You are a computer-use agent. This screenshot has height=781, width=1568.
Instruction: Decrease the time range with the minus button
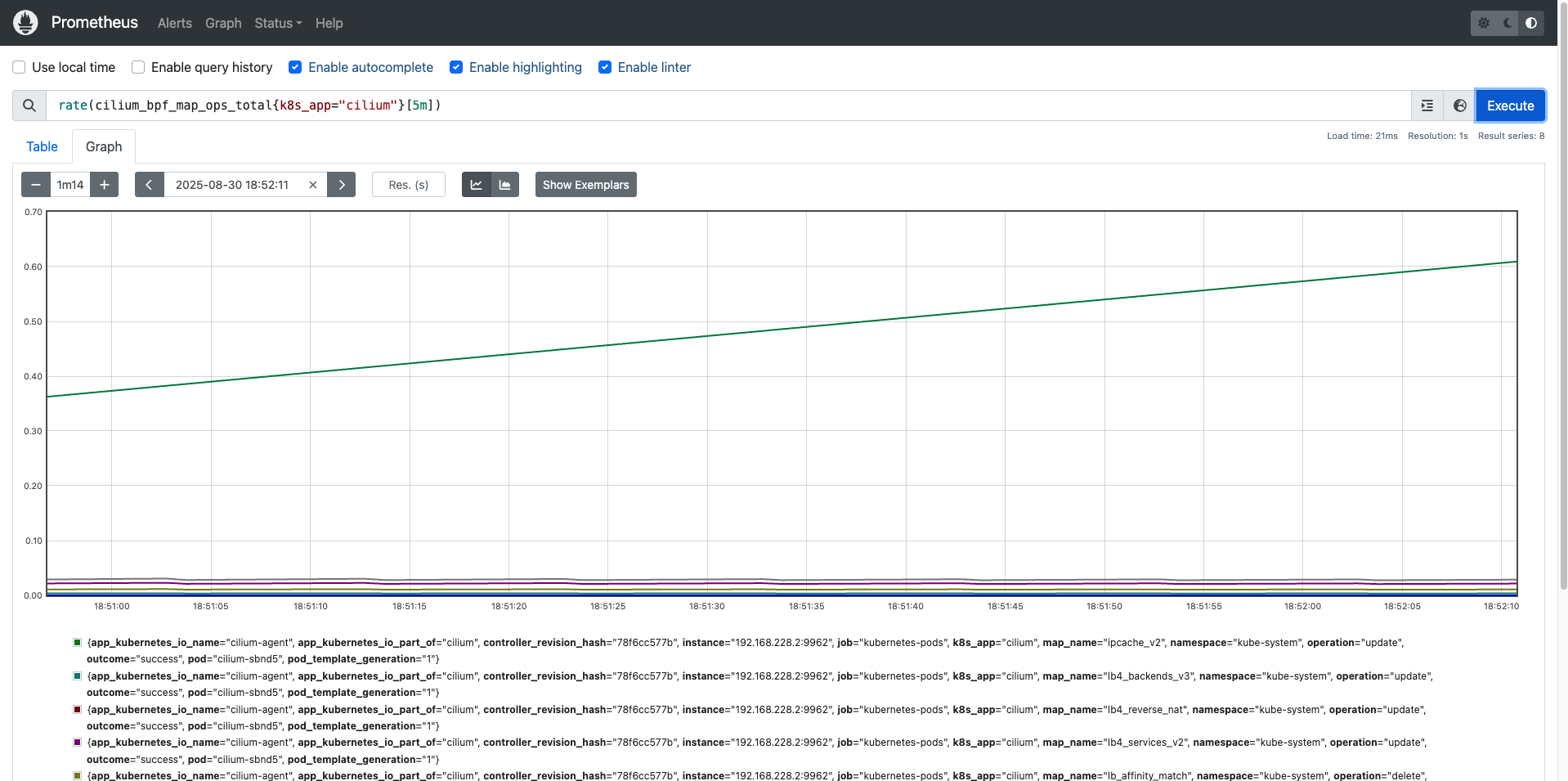click(36, 185)
